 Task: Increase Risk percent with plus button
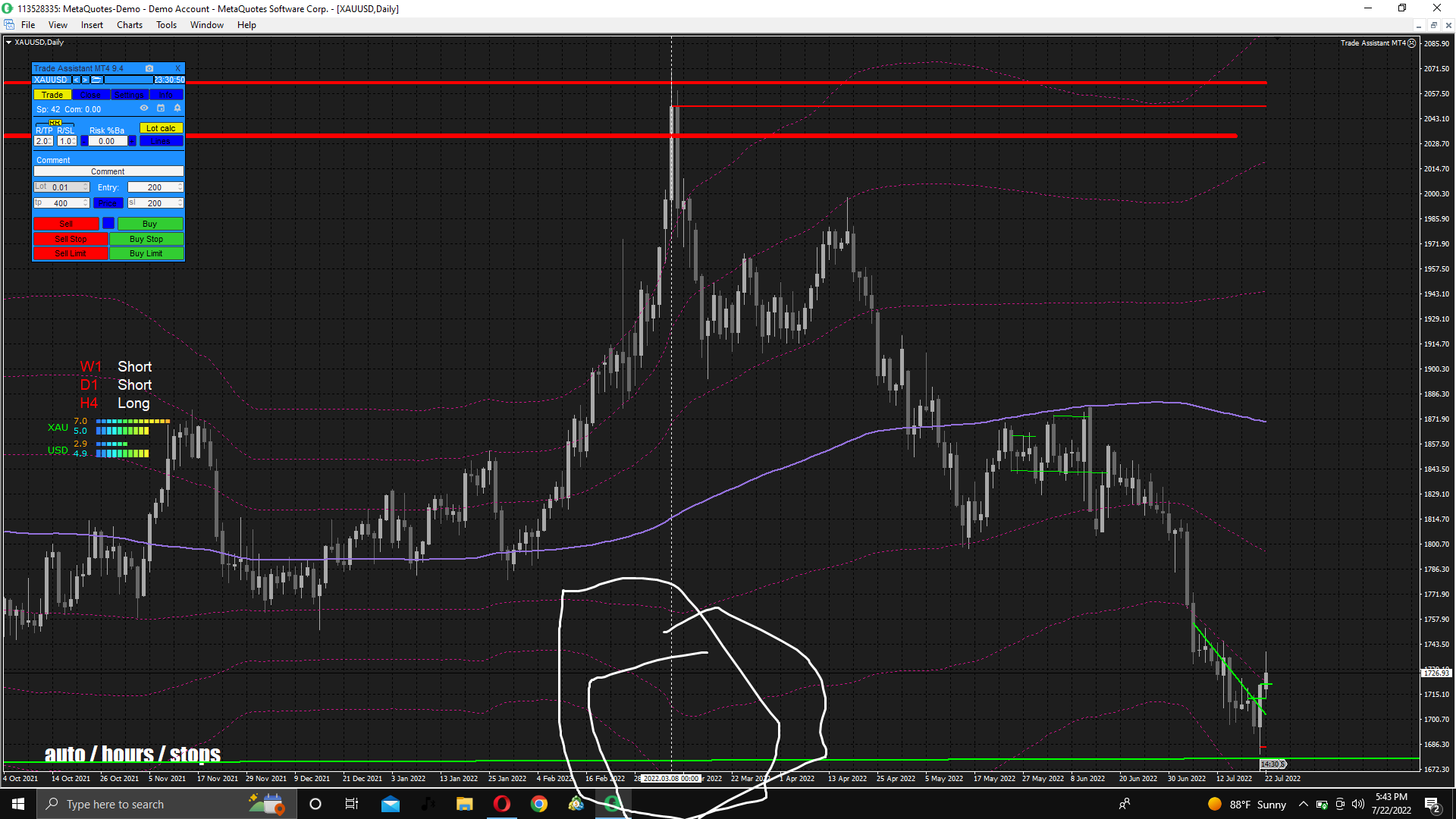tap(132, 141)
